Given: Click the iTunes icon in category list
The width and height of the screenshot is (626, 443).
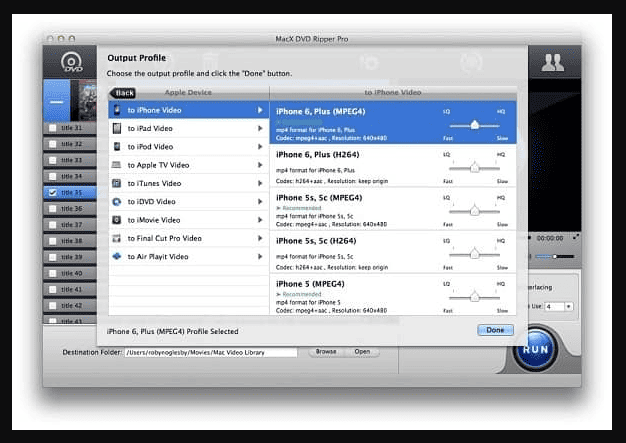Looking at the screenshot, I should [117, 183].
